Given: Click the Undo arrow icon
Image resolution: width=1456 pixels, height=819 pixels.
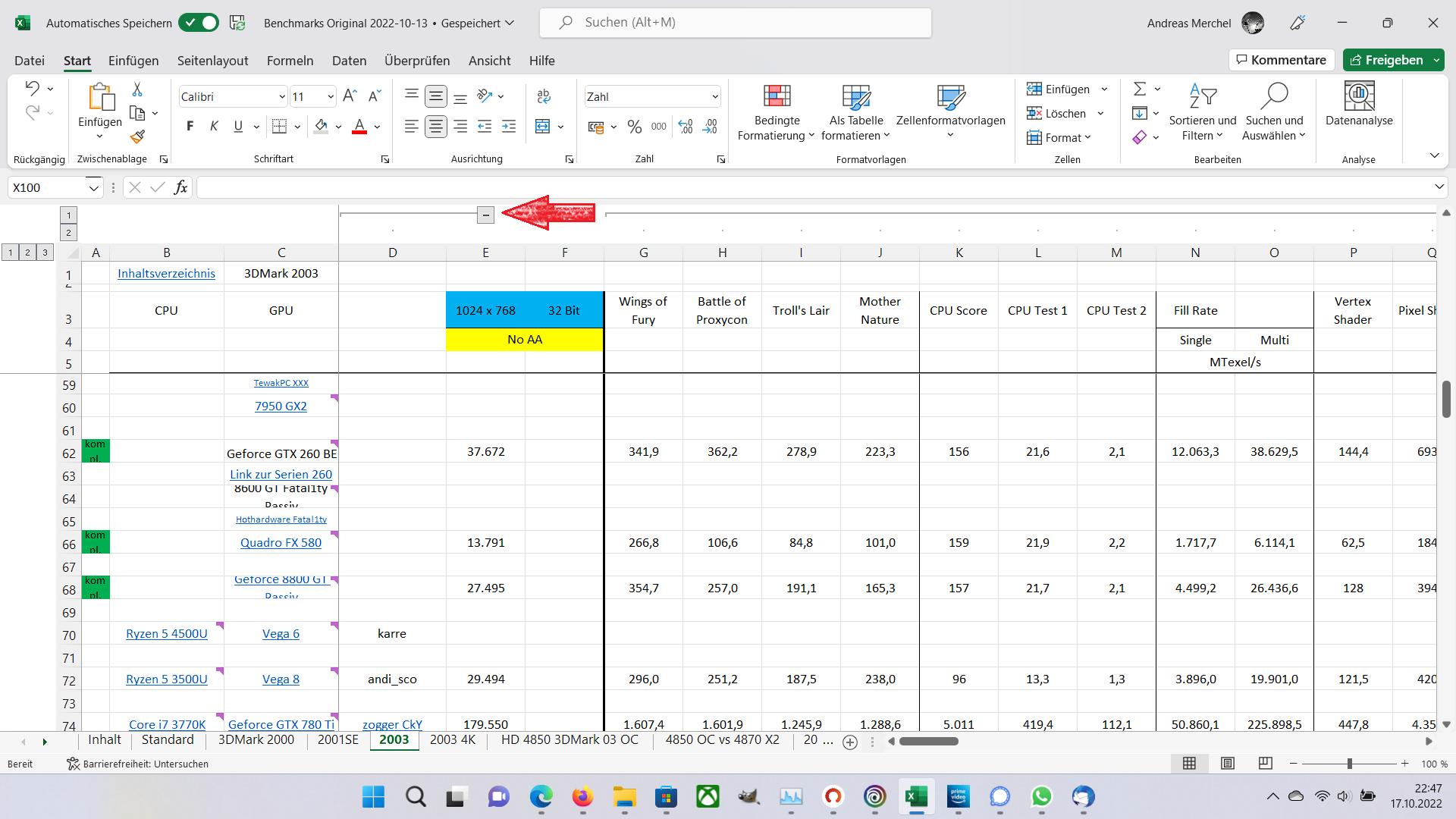Looking at the screenshot, I should click(32, 88).
